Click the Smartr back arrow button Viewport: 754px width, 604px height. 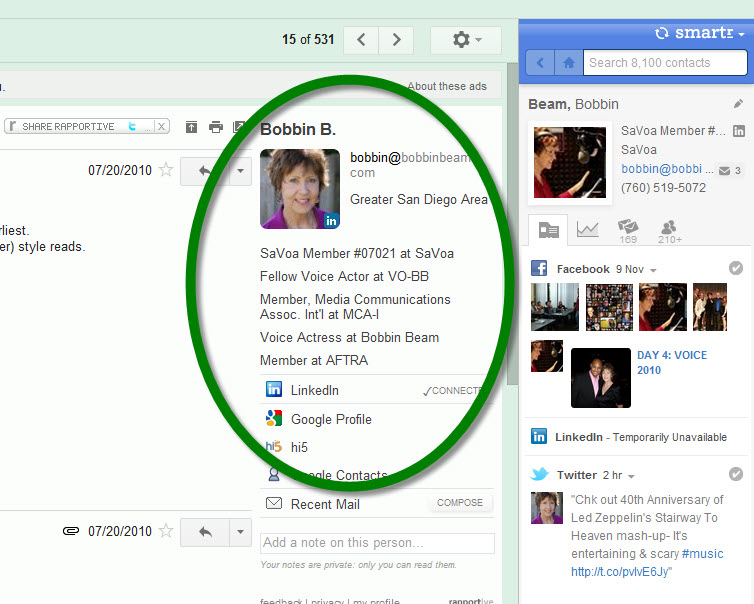[x=540, y=63]
